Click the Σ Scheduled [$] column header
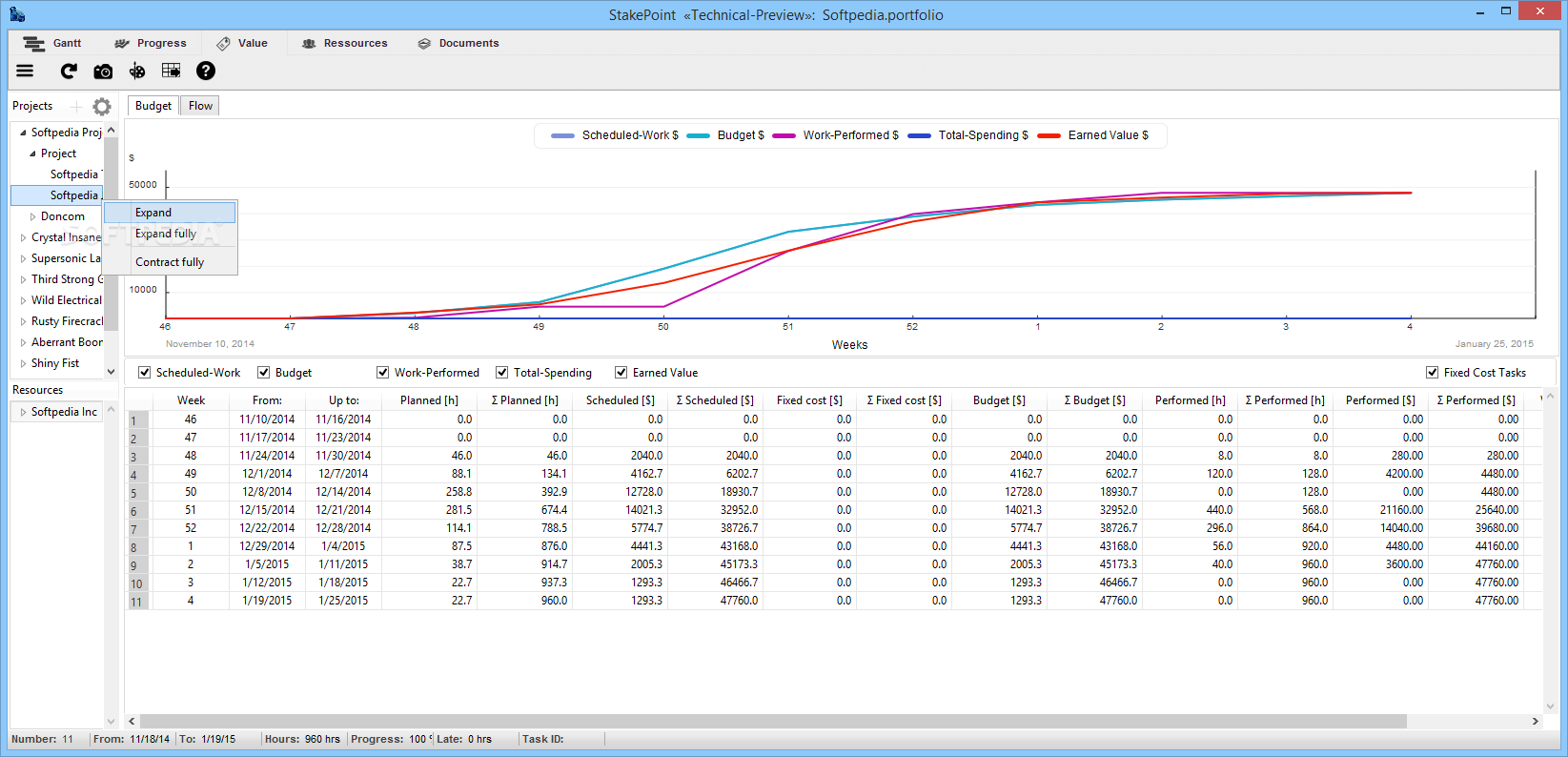 point(715,400)
